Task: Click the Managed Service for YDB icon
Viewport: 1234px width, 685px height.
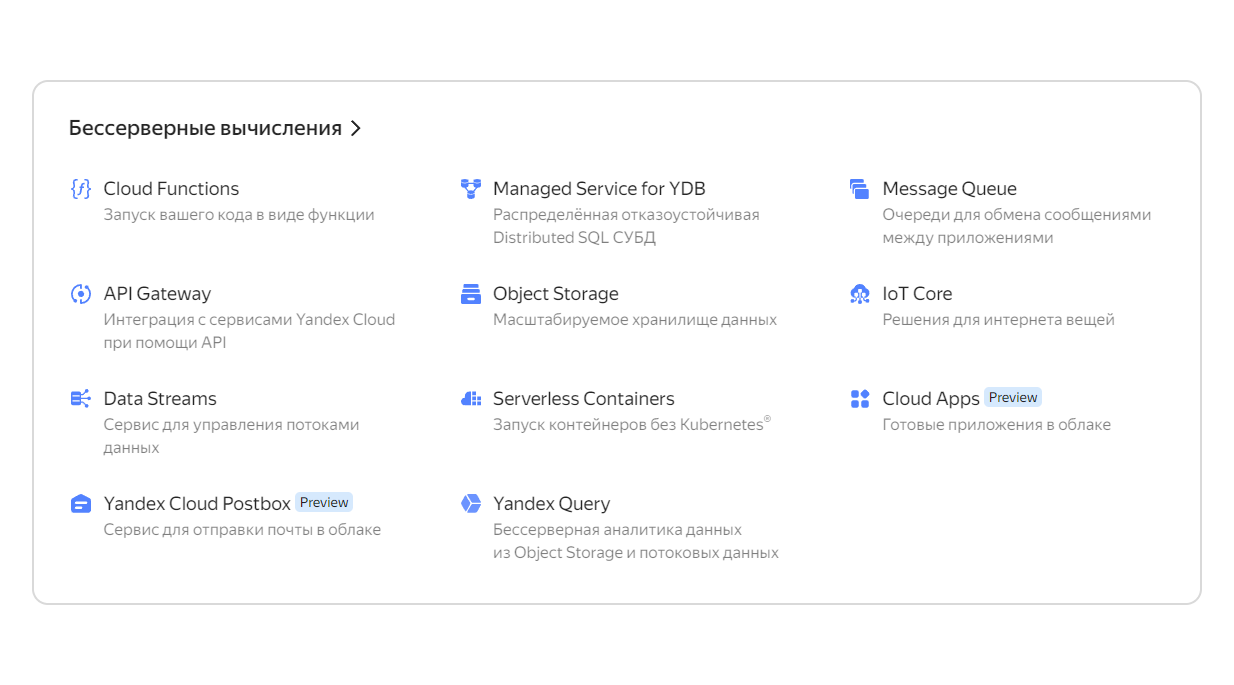Action: [x=471, y=189]
